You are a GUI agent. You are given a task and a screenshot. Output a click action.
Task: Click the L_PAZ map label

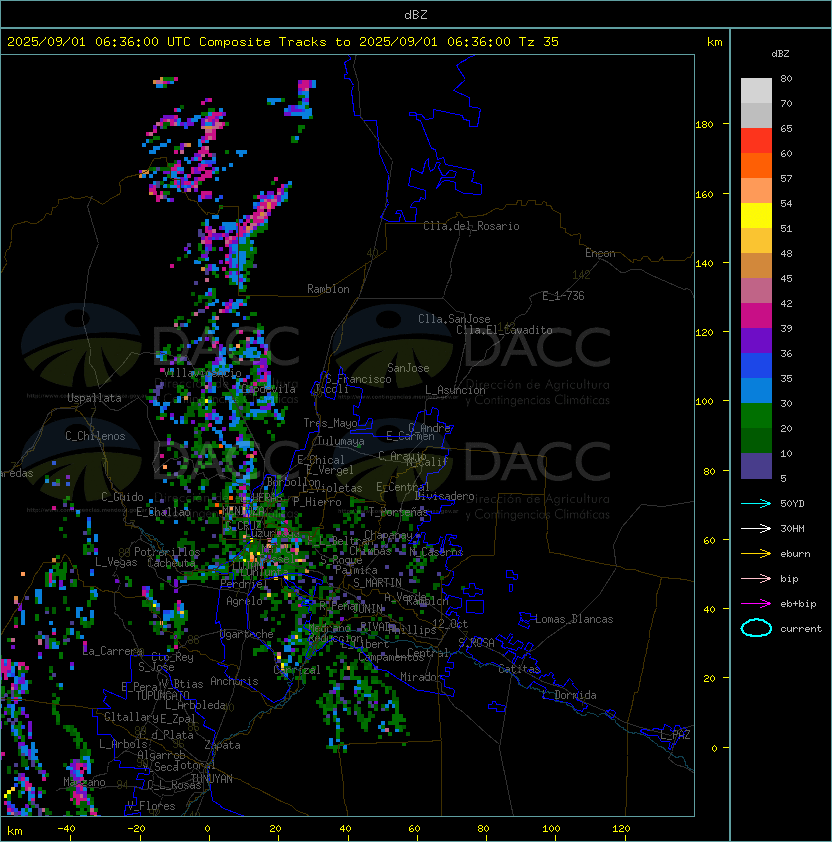pyautogui.click(x=675, y=735)
